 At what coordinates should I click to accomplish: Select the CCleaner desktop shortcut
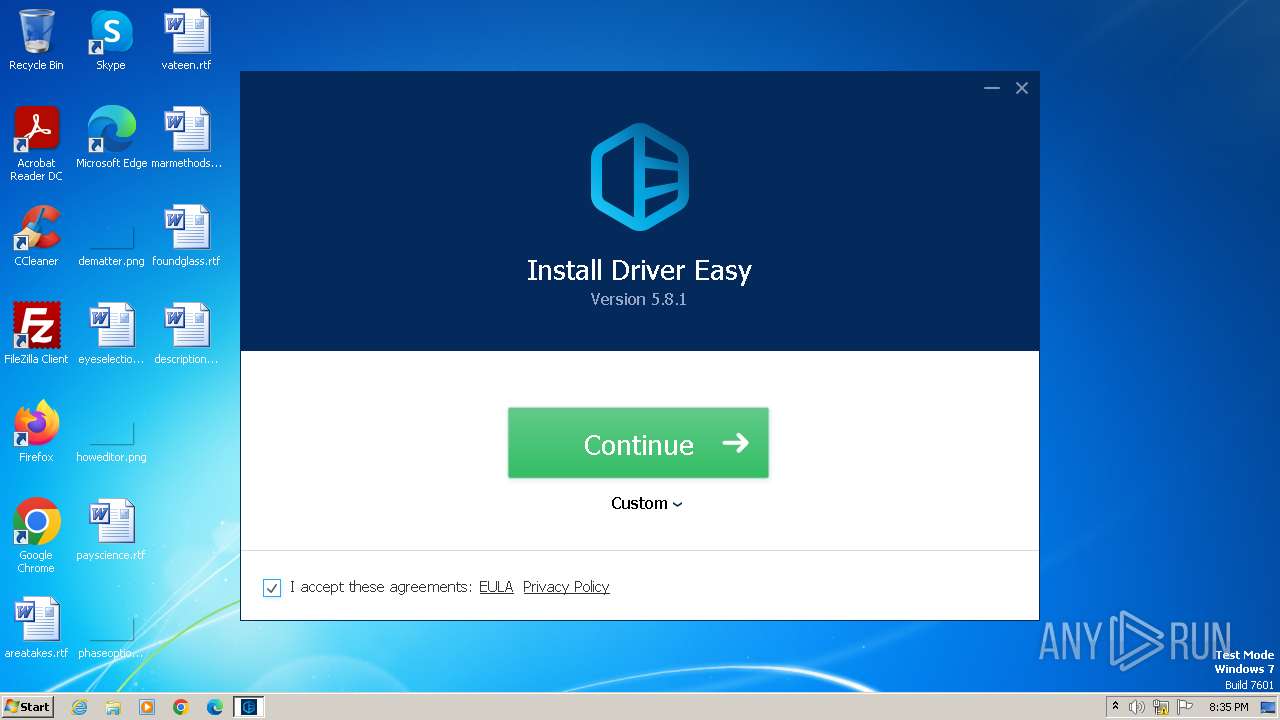pyautogui.click(x=36, y=236)
